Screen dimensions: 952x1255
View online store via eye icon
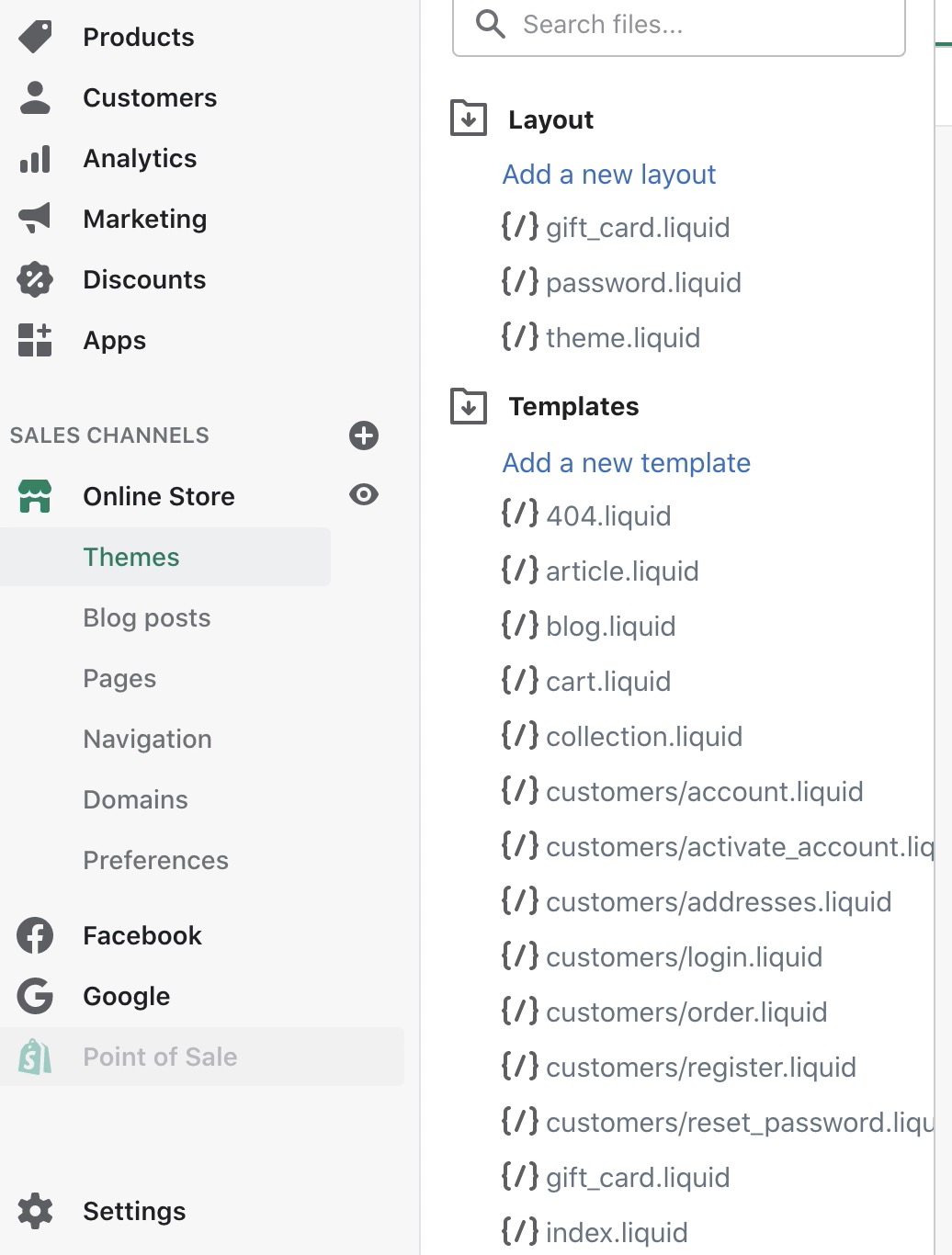tap(364, 495)
